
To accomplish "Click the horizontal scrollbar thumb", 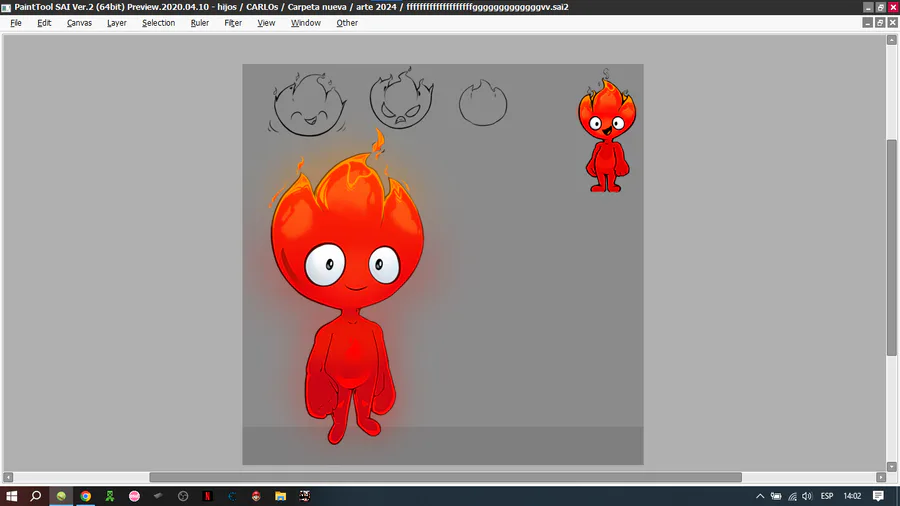I will click(x=445, y=477).
